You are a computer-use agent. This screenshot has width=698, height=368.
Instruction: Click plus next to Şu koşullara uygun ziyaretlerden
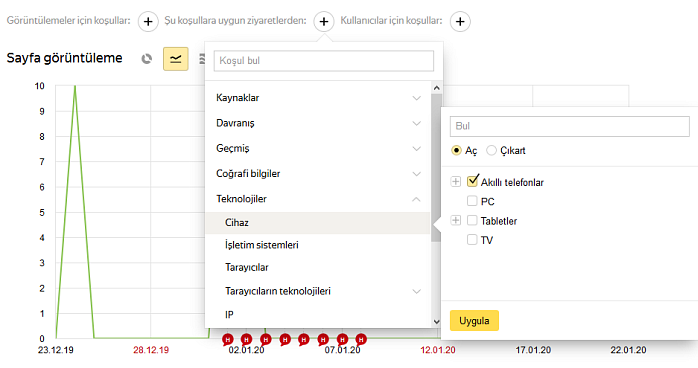(324, 21)
